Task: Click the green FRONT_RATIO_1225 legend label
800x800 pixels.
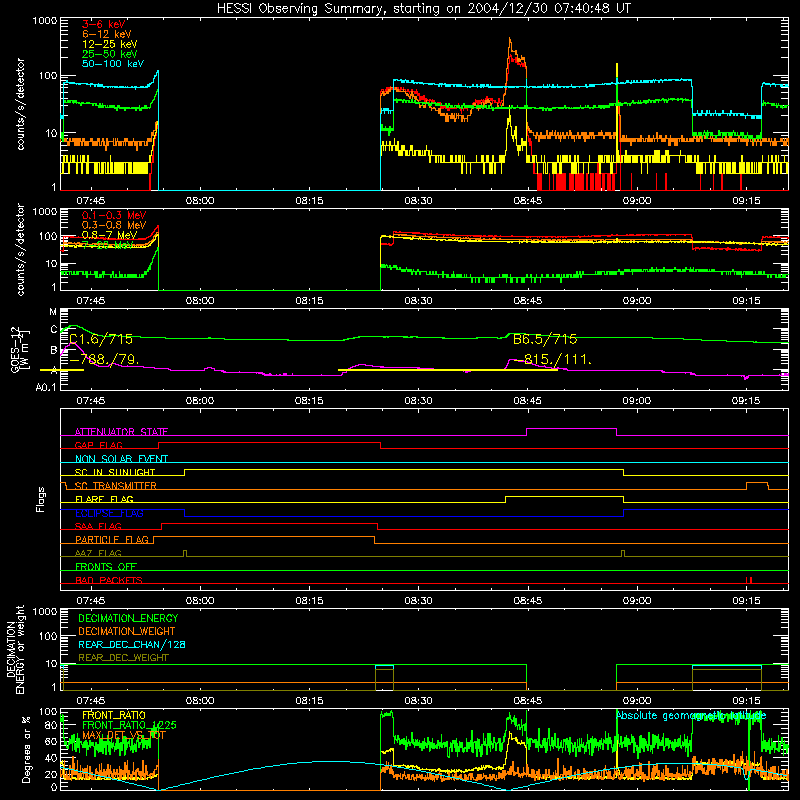Action: pos(129,725)
